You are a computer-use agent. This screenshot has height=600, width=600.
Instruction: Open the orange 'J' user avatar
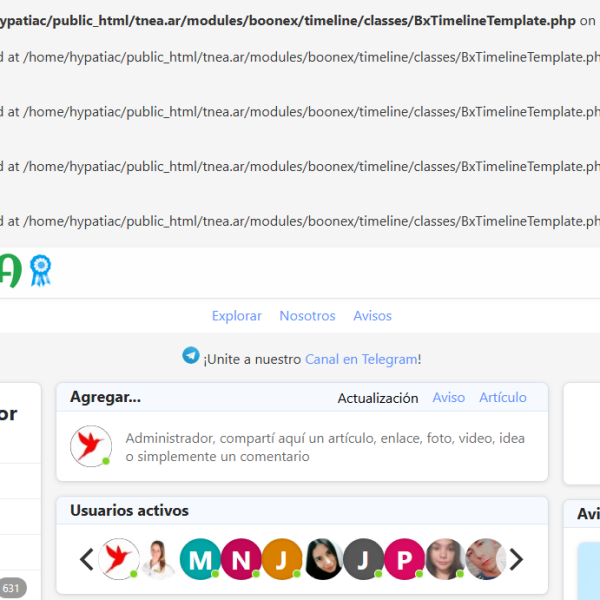point(282,559)
